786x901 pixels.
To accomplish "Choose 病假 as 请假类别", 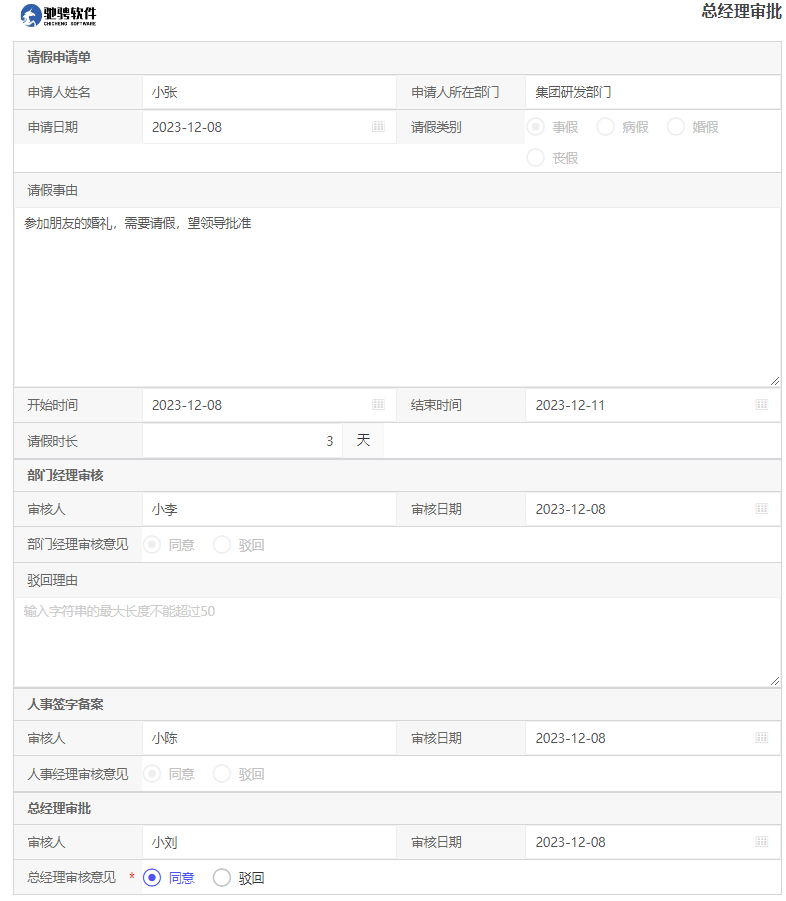I will (605, 127).
